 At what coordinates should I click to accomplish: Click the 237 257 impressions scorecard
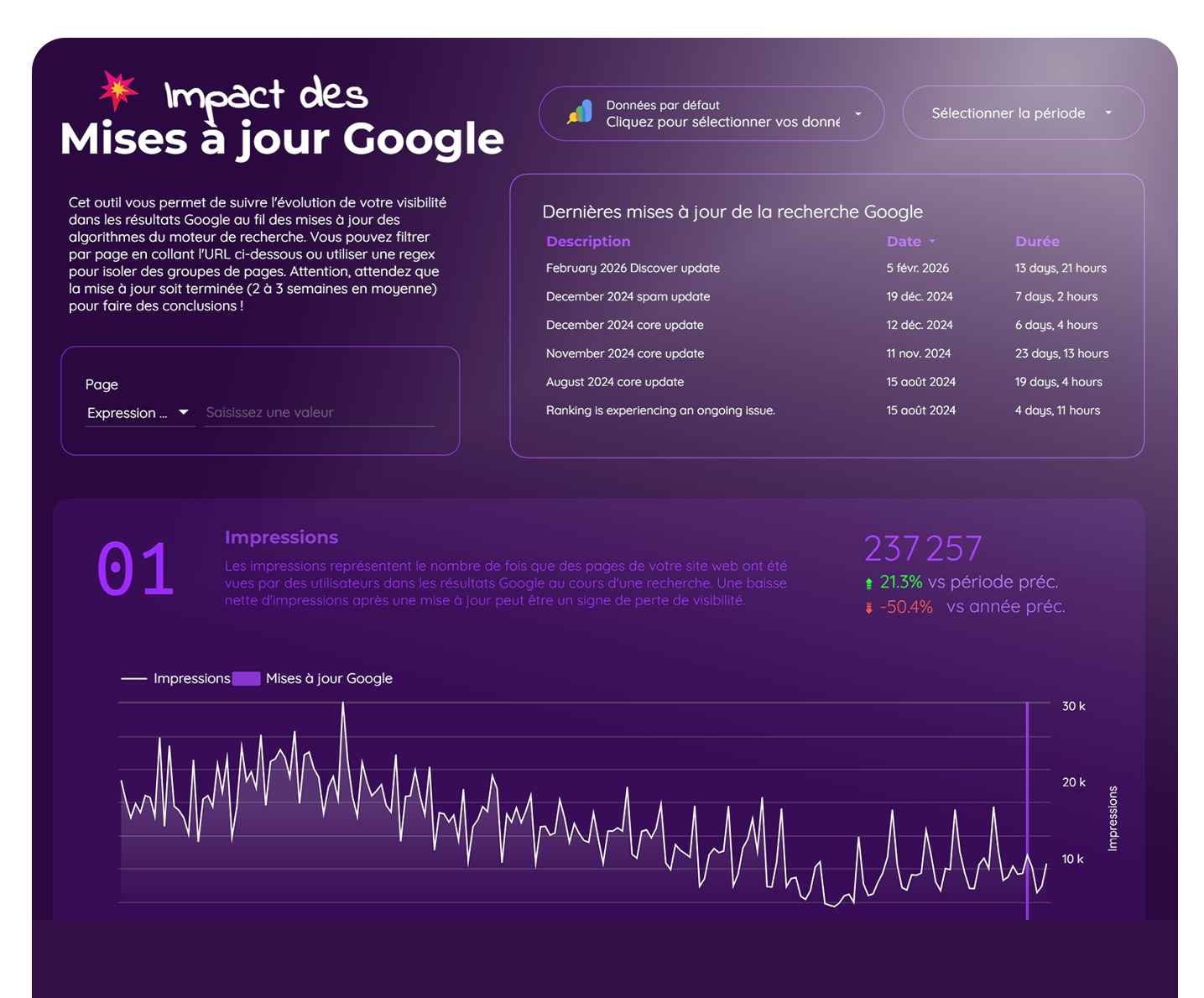[922, 549]
